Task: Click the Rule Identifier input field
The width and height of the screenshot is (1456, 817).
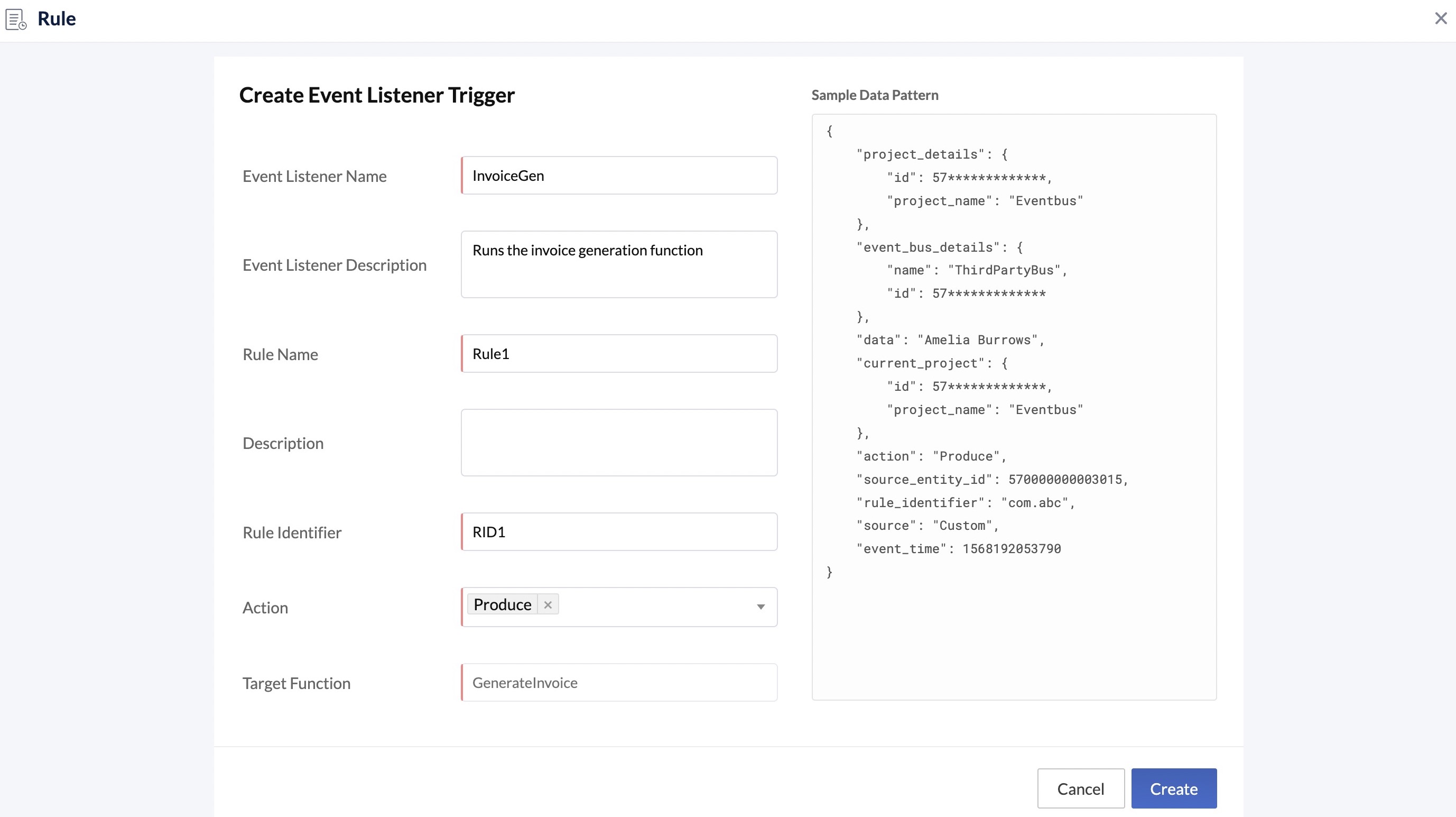Action: (619, 531)
